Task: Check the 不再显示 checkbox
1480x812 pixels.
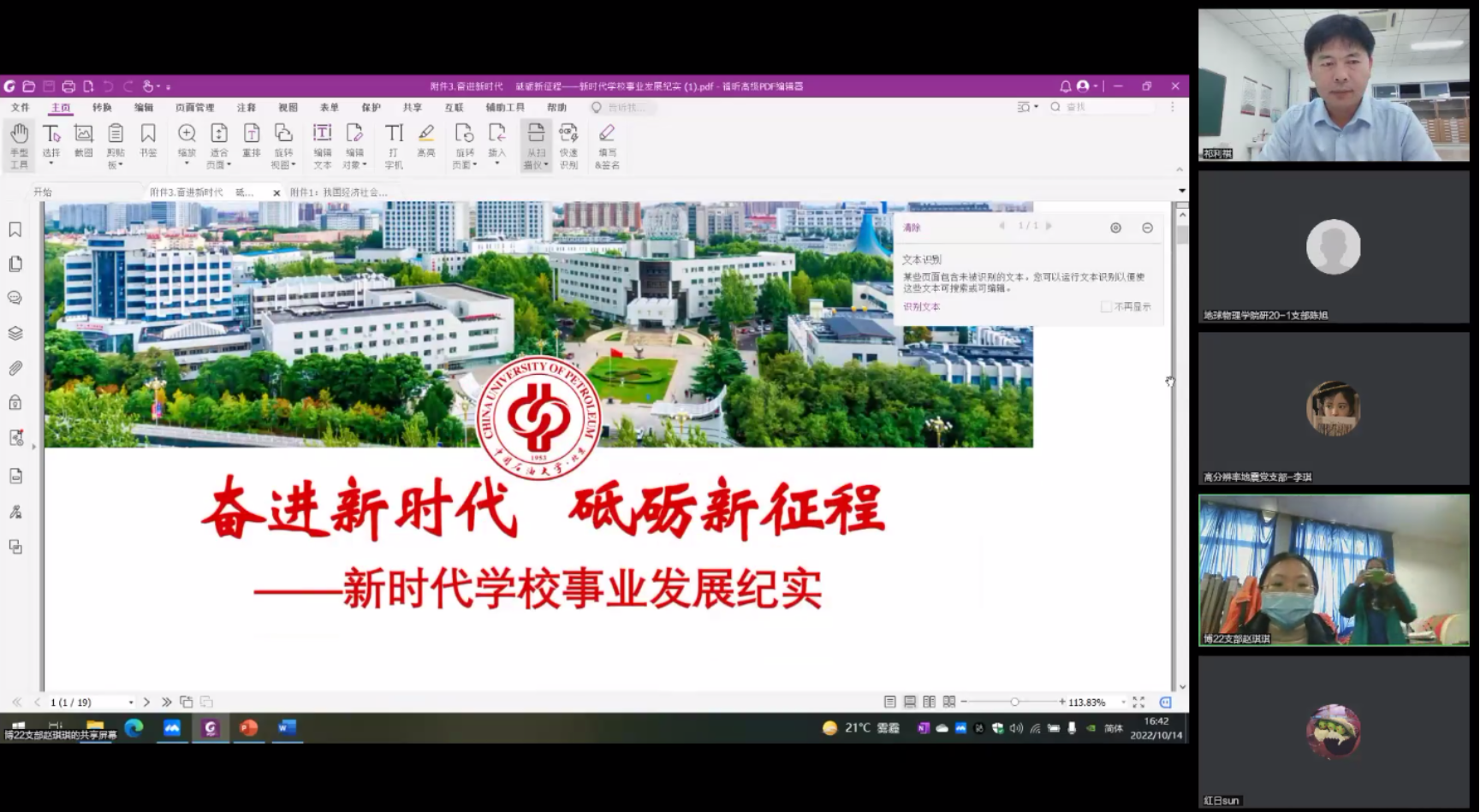Action: pos(1106,306)
